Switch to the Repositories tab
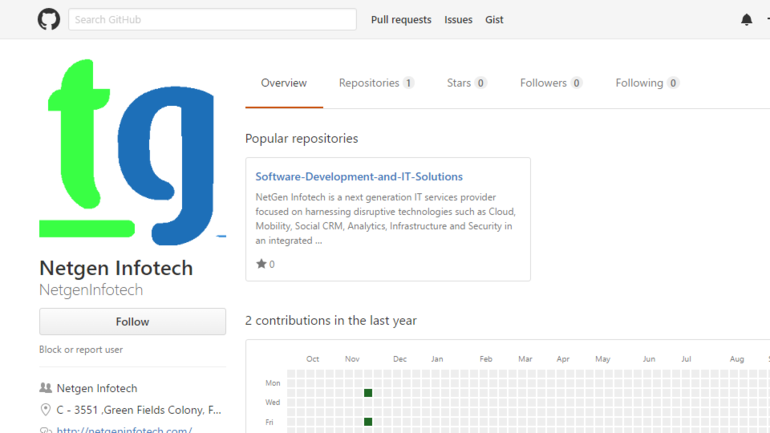The height and width of the screenshot is (433, 770). 376,83
